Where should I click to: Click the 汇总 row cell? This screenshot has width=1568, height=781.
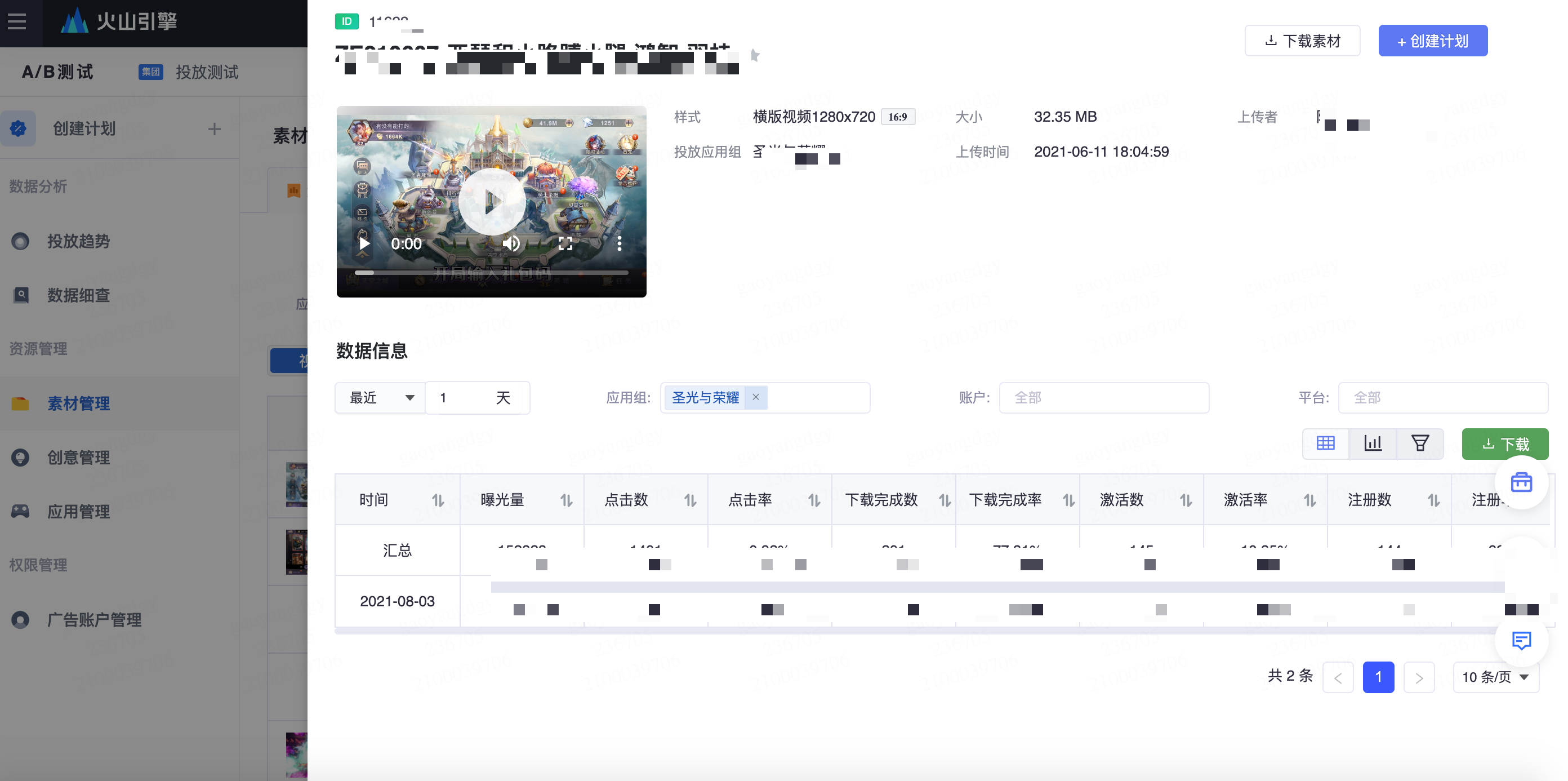click(398, 551)
